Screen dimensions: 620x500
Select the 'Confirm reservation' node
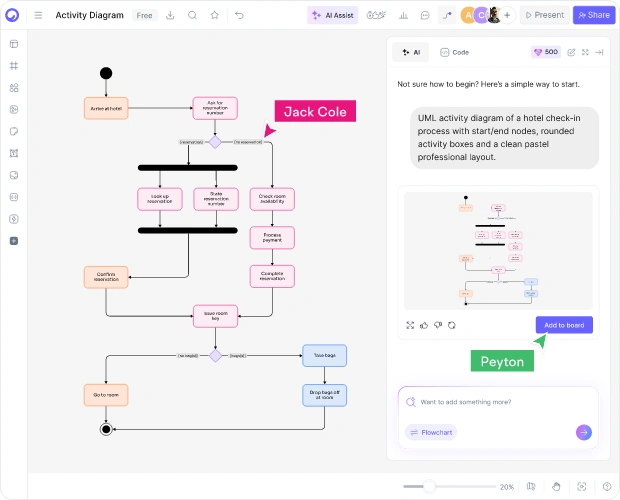[106, 277]
